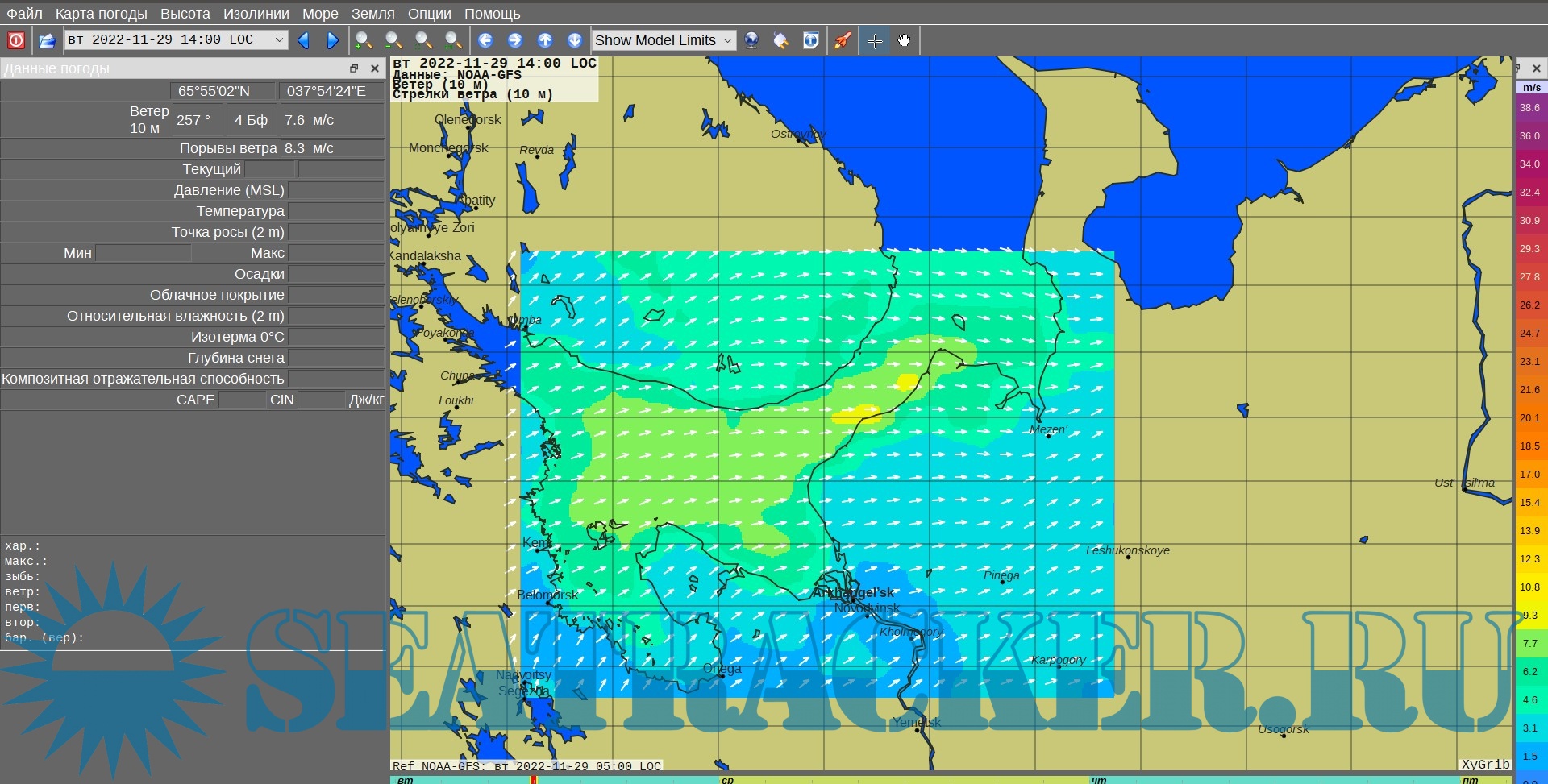Enable crosshair selection mode
Screen dimensions: 1548x784
click(x=875, y=40)
